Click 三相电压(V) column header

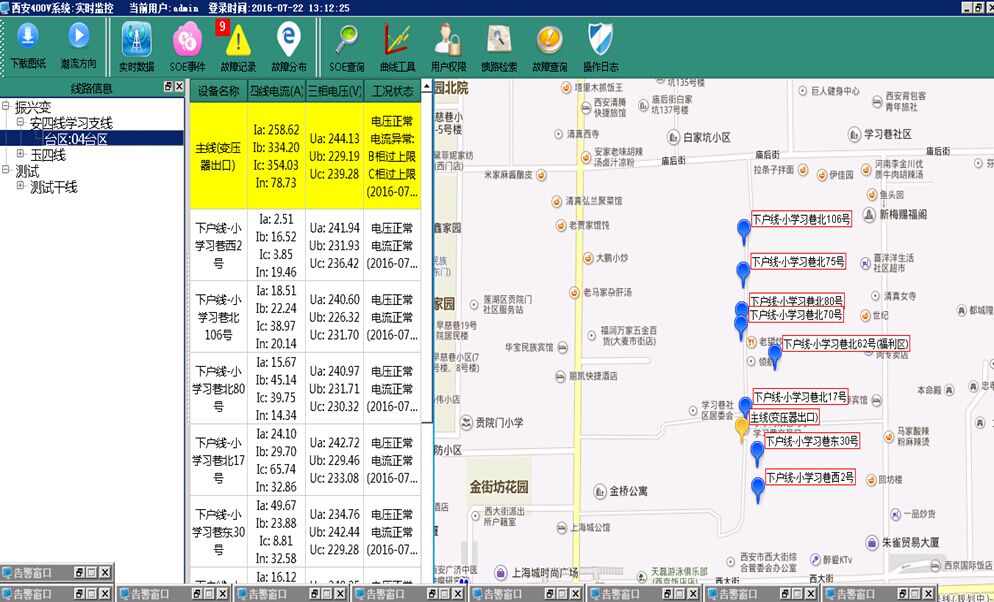pos(335,91)
